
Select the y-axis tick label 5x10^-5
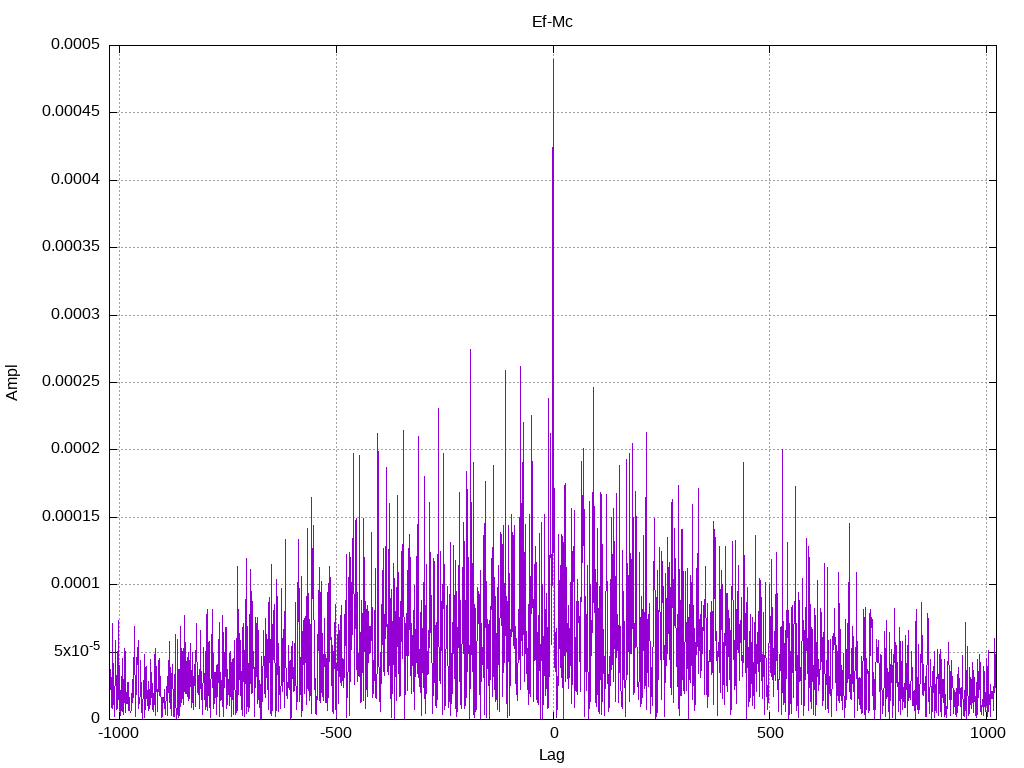[77, 650]
